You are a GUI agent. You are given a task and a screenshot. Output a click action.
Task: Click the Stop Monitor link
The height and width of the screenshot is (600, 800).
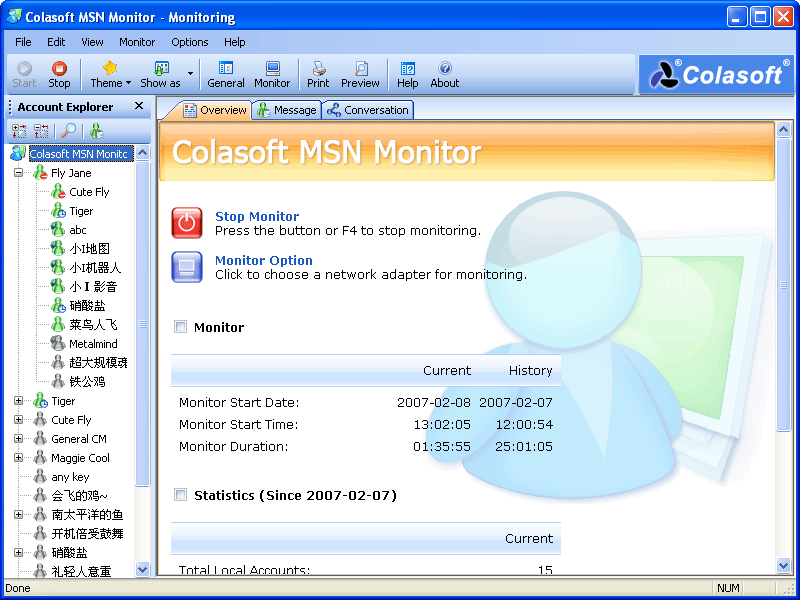[257, 216]
